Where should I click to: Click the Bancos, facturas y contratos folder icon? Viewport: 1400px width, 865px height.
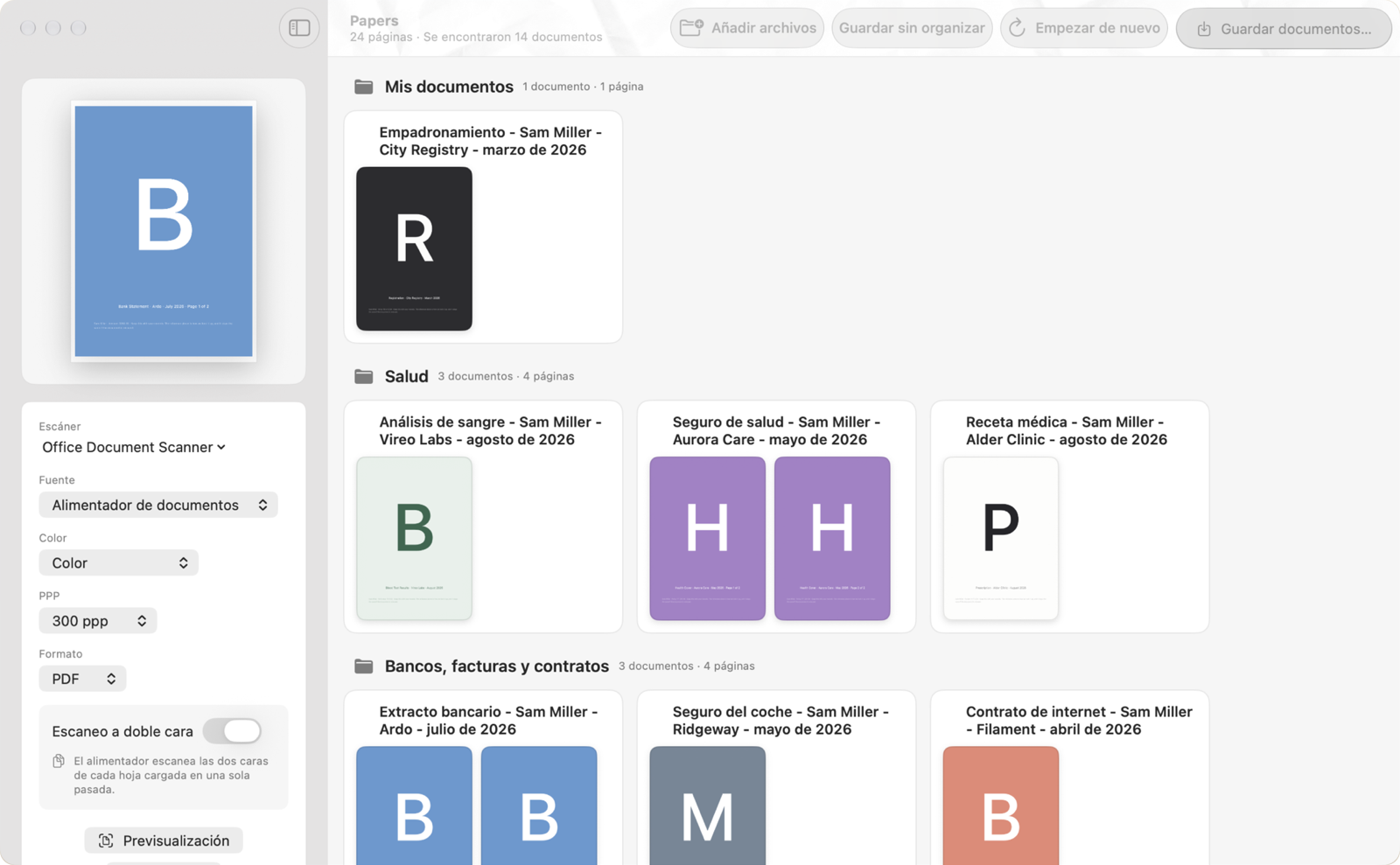[x=364, y=666]
